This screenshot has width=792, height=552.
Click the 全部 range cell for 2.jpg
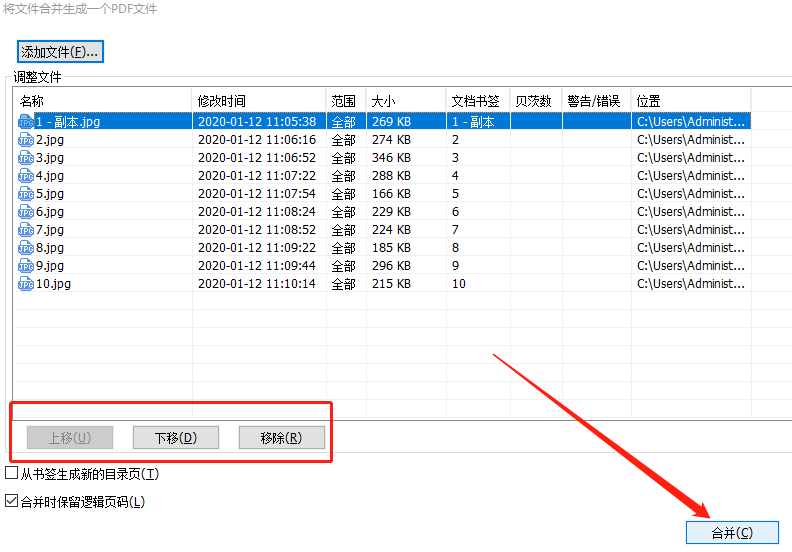pyautogui.click(x=343, y=140)
